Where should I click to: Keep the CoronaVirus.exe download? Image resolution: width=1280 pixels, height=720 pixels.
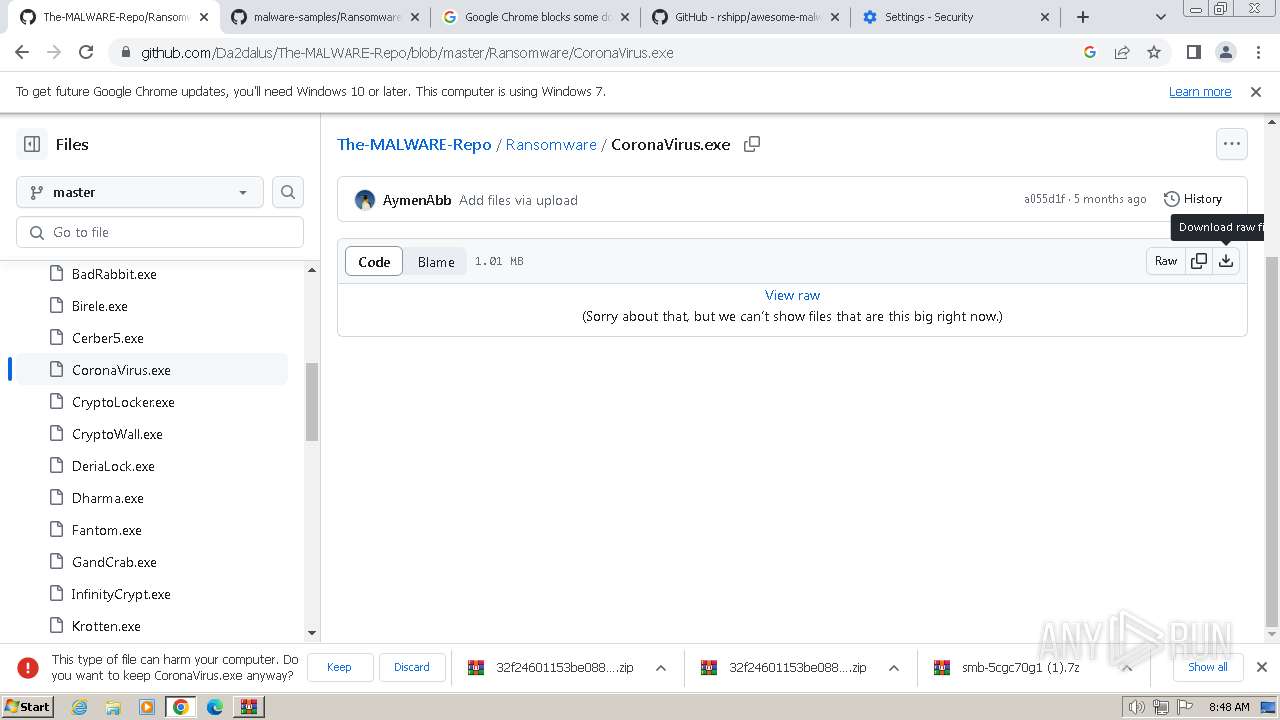(340, 667)
